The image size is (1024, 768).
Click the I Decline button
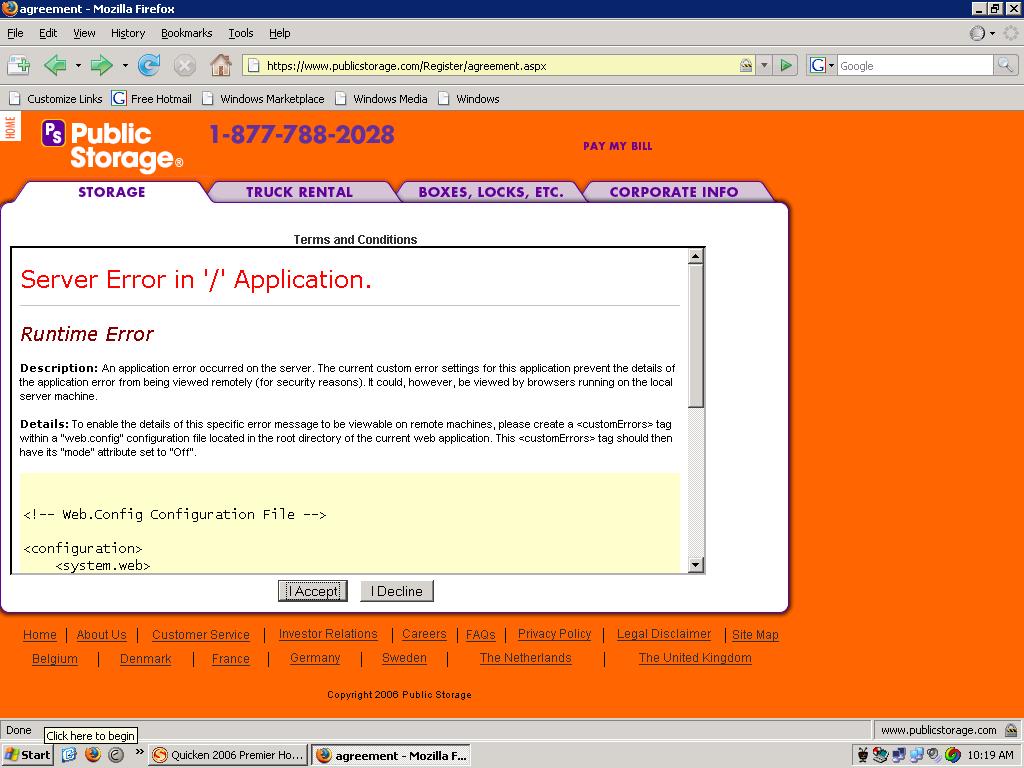396,591
